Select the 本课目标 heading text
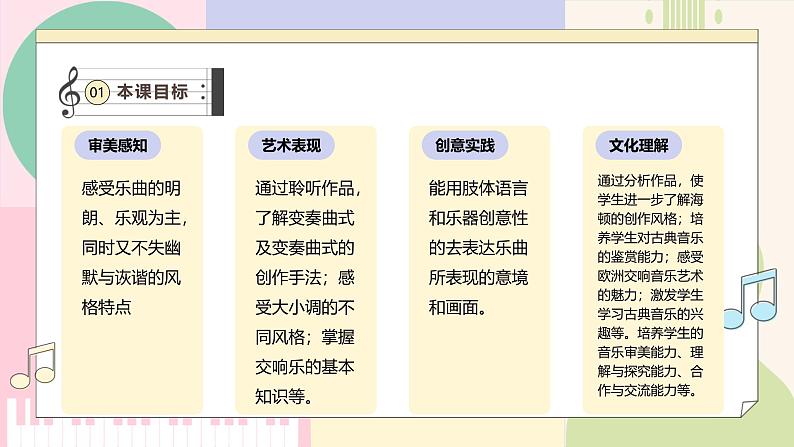 click(x=152, y=92)
